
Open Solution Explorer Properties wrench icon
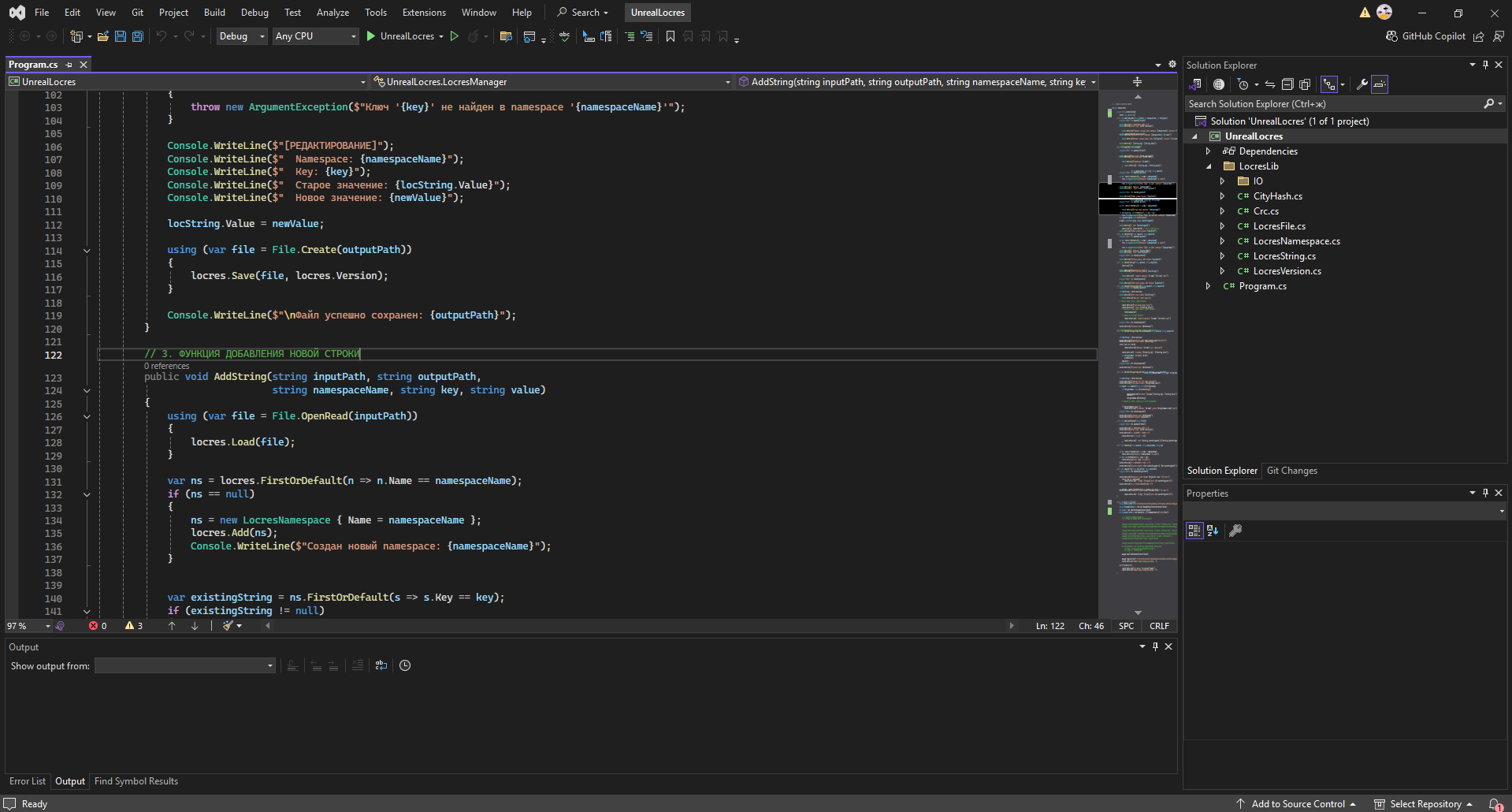click(1362, 84)
